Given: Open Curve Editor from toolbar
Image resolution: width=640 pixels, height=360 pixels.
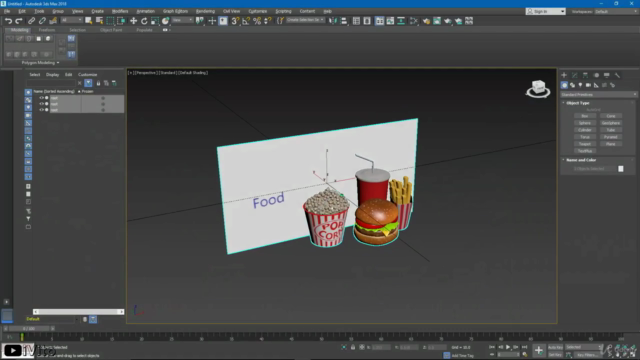Looking at the screenshot, I should [390, 21].
